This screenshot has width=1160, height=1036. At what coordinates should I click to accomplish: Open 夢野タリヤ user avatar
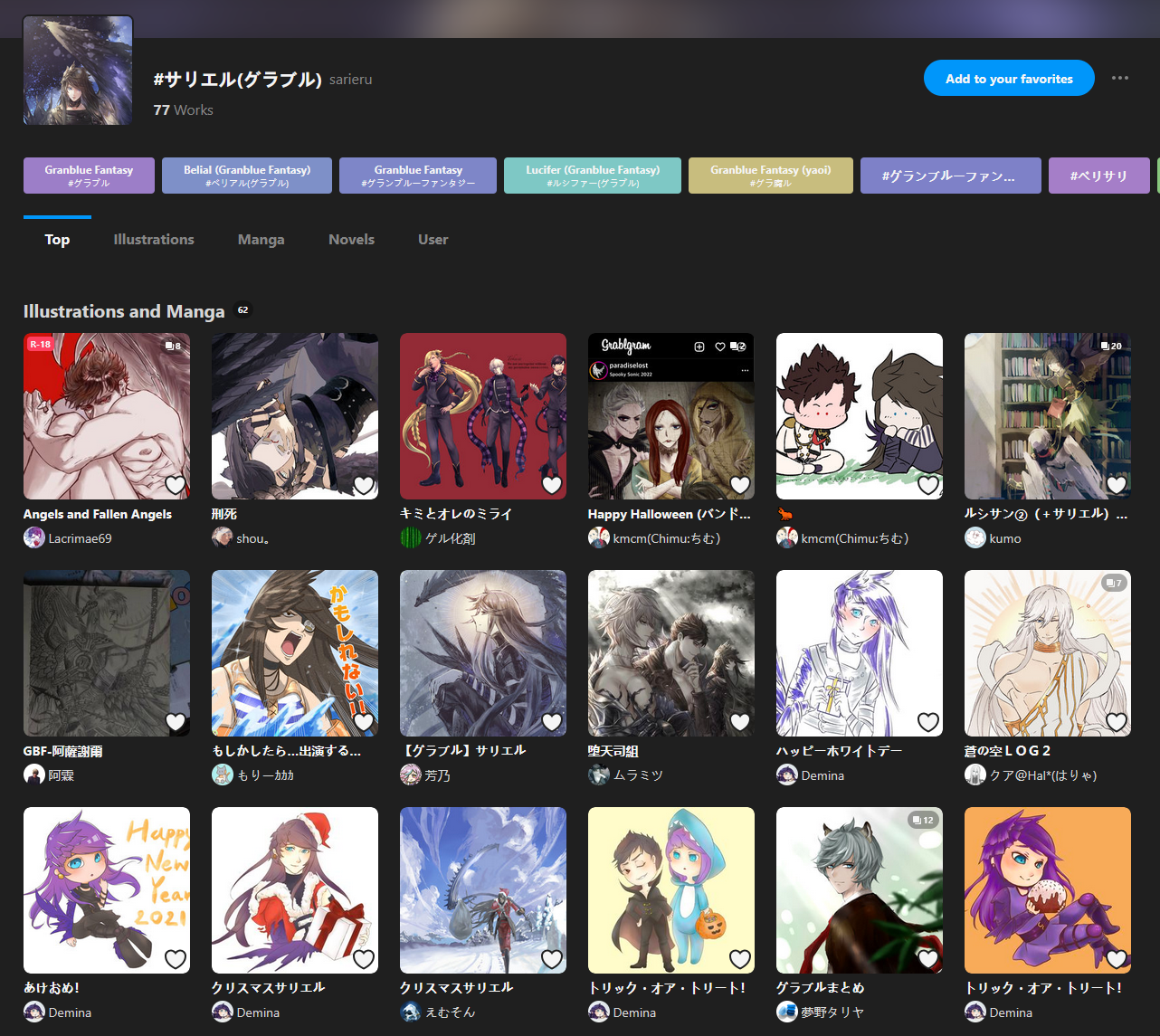[x=787, y=1012]
